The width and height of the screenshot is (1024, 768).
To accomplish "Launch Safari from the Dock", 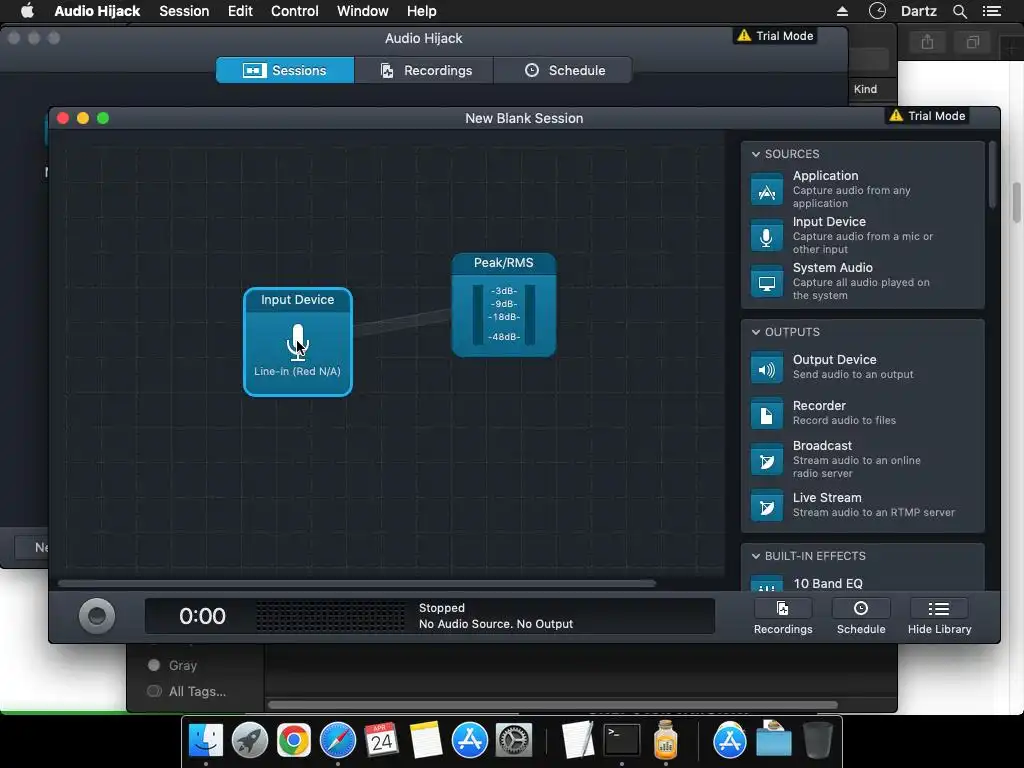I will 338,741.
